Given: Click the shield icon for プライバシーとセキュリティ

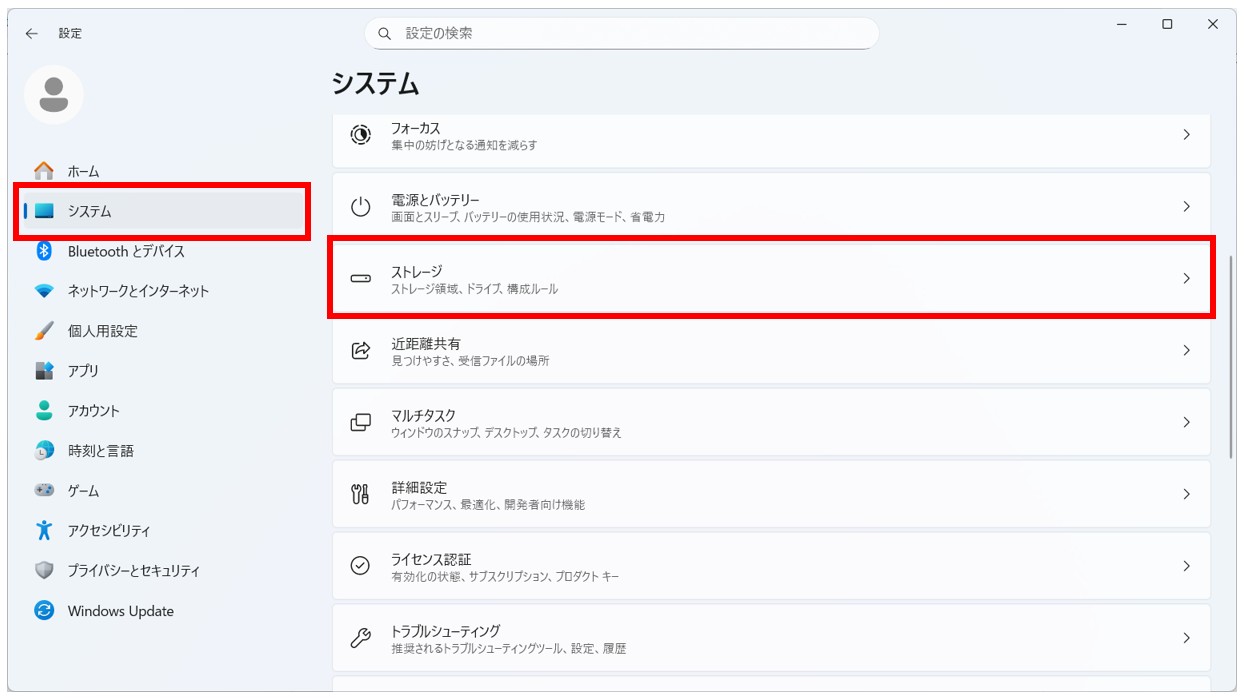Looking at the screenshot, I should click(43, 571).
